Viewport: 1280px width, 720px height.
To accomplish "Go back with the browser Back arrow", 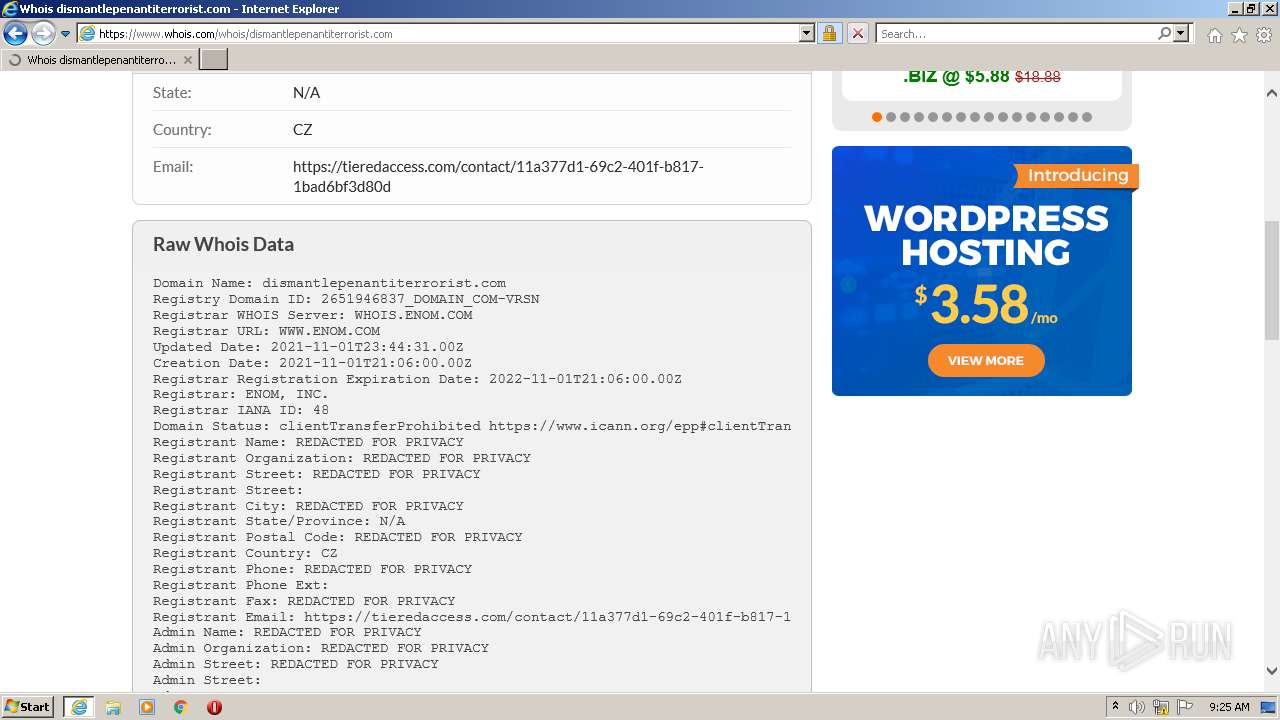I will coord(15,34).
